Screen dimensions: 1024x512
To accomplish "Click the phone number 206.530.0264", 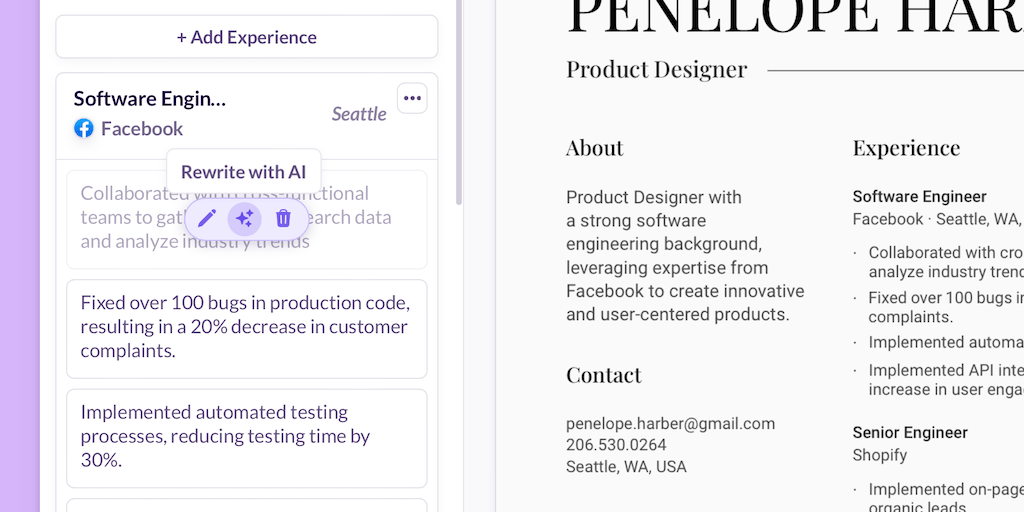I will [616, 445].
